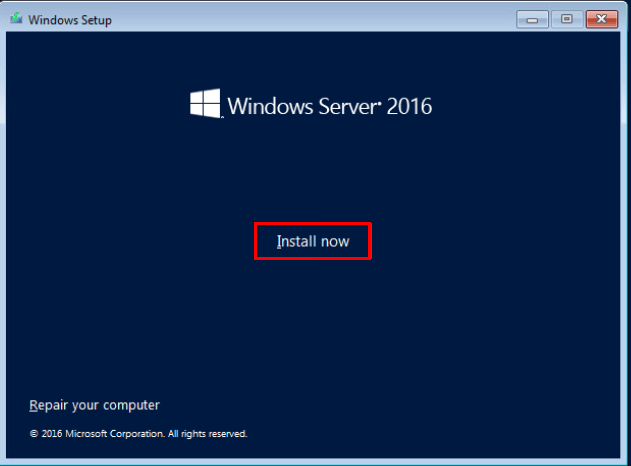The width and height of the screenshot is (631, 466).
Task: Click the Windows Setup title bar icon
Action: click(16, 19)
